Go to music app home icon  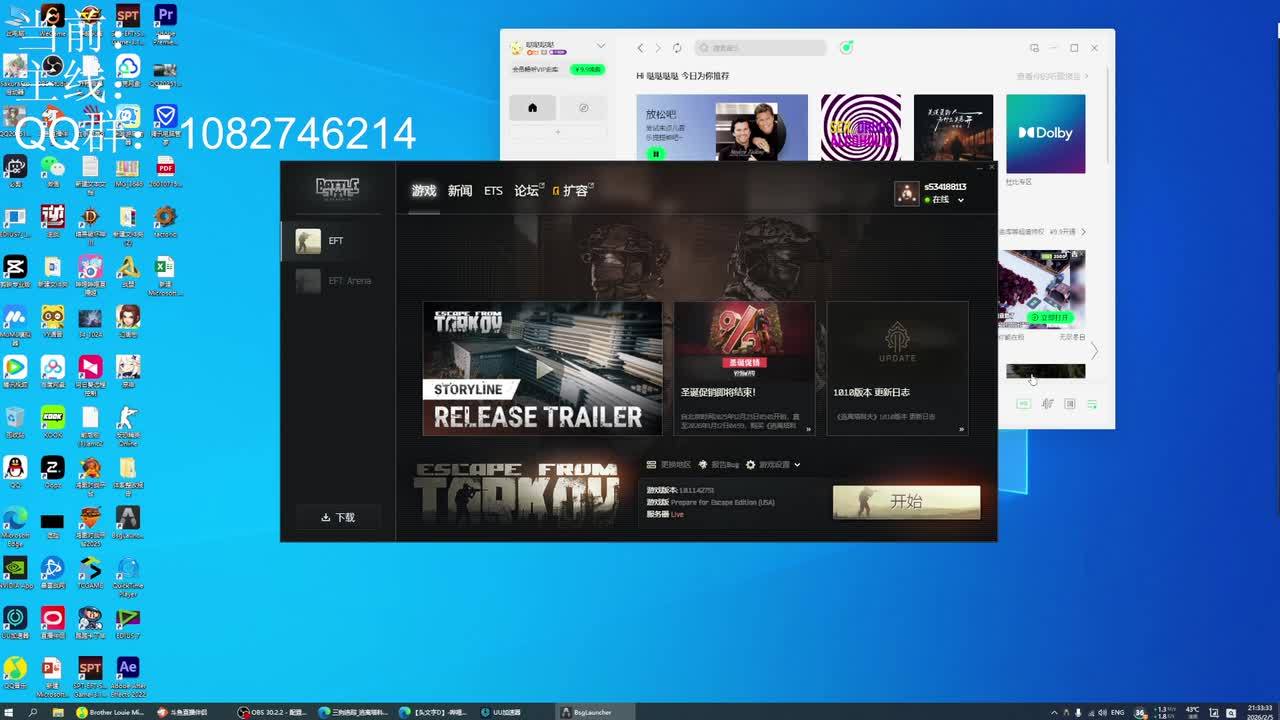pos(532,108)
